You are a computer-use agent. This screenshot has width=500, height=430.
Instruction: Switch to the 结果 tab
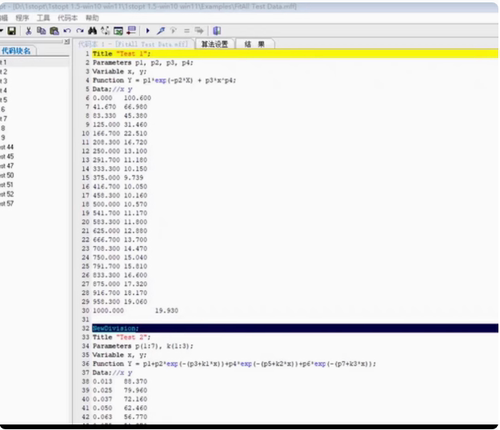255,44
